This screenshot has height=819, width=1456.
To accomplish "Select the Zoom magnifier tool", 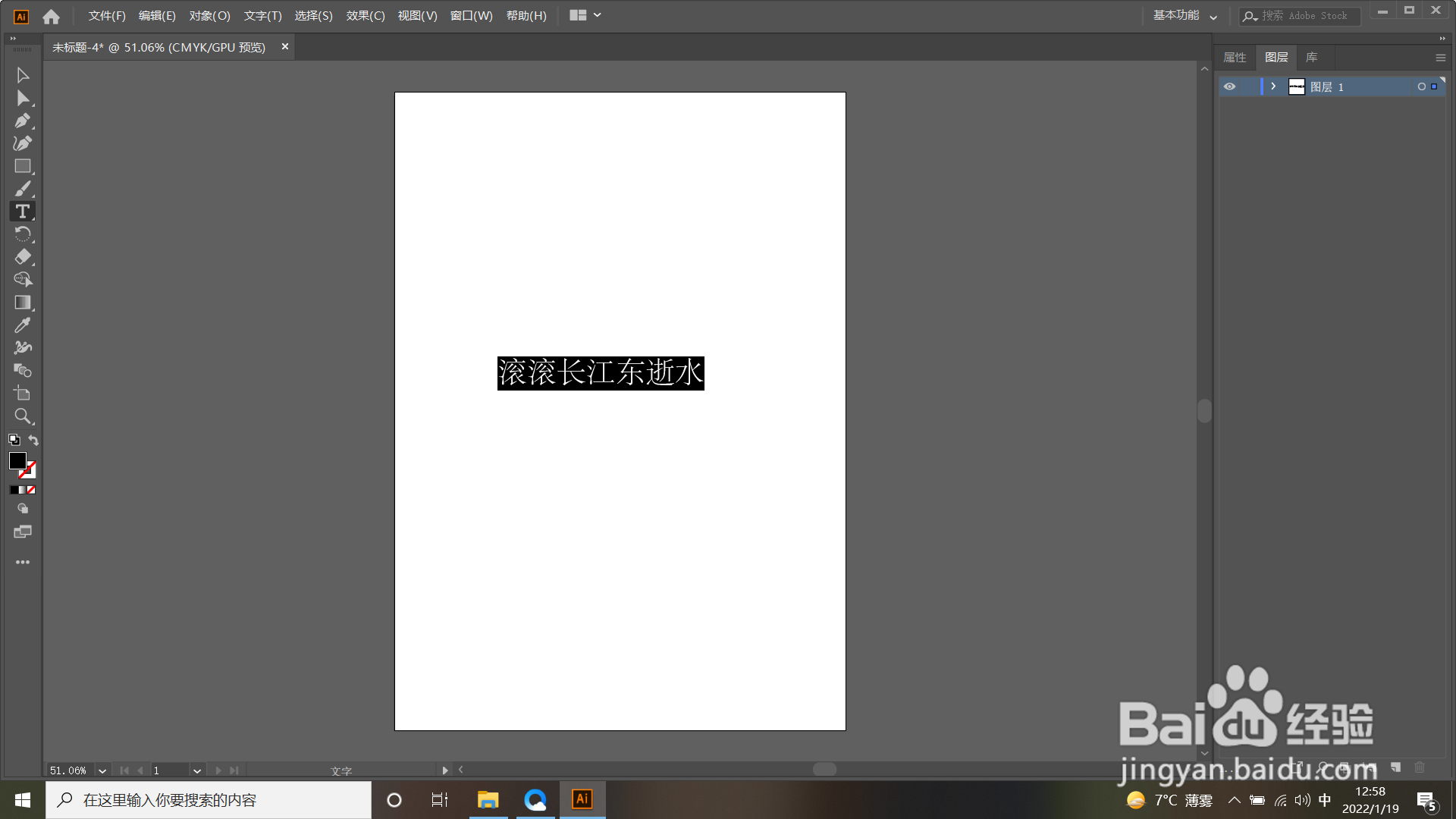I will pyautogui.click(x=23, y=416).
